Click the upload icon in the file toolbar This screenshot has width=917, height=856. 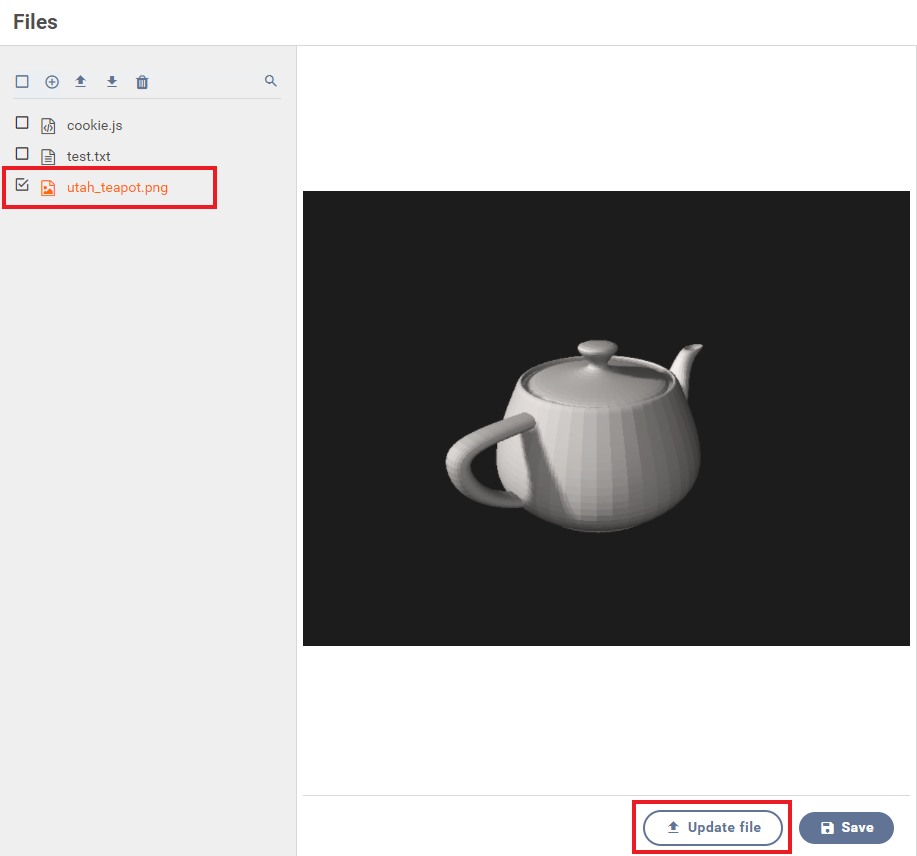(x=81, y=81)
